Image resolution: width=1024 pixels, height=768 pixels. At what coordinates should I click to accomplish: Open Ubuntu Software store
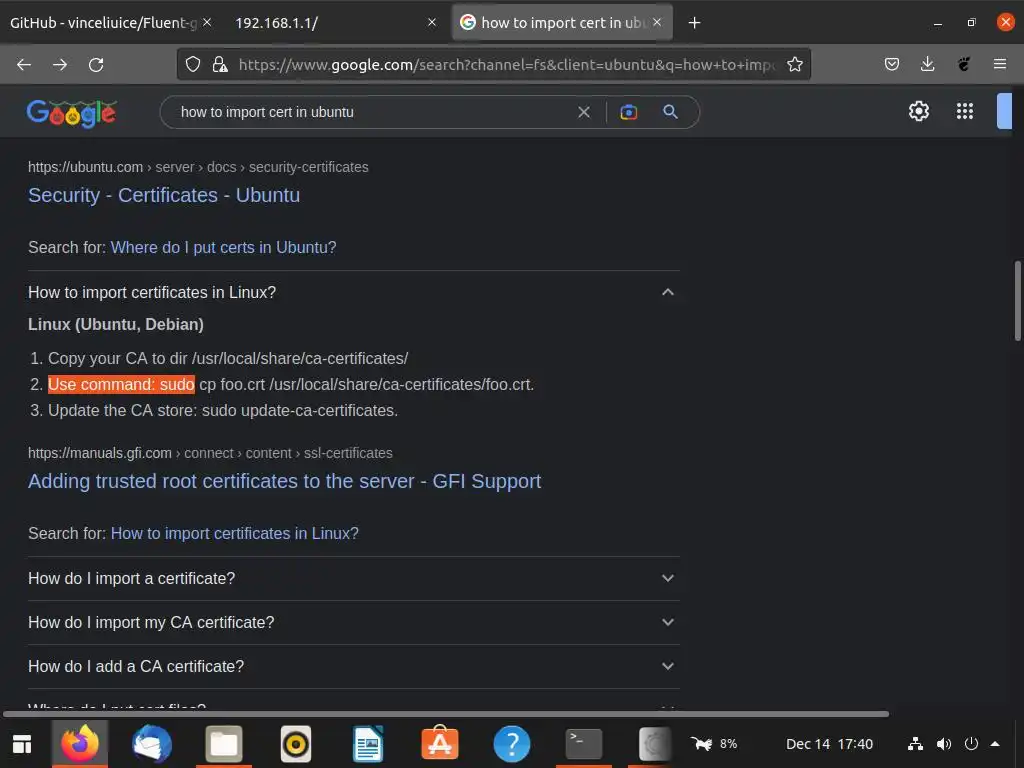[x=440, y=743]
